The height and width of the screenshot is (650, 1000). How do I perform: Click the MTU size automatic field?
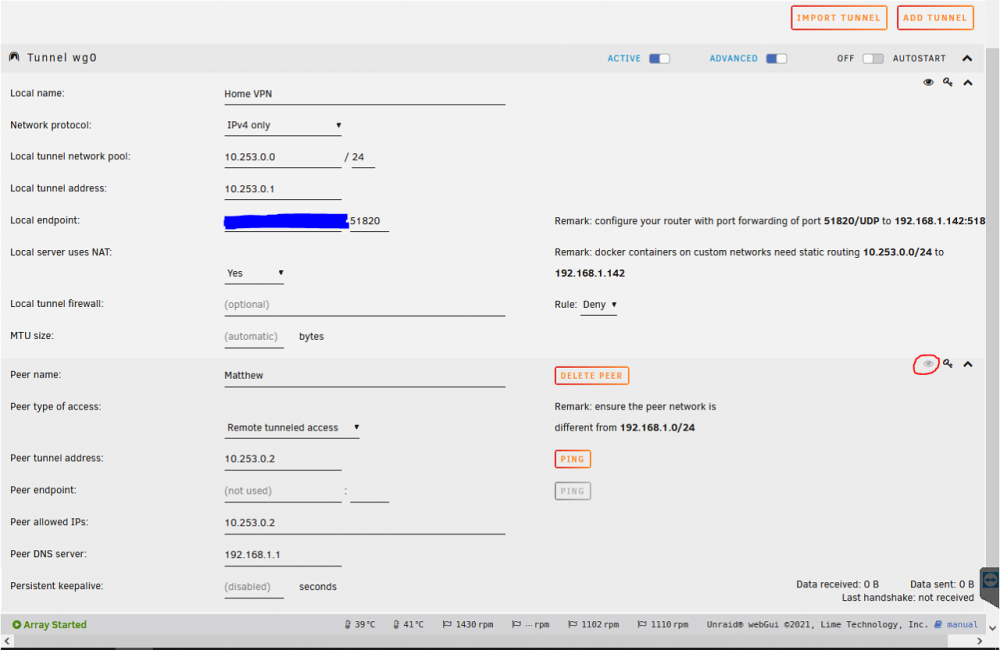(x=254, y=337)
